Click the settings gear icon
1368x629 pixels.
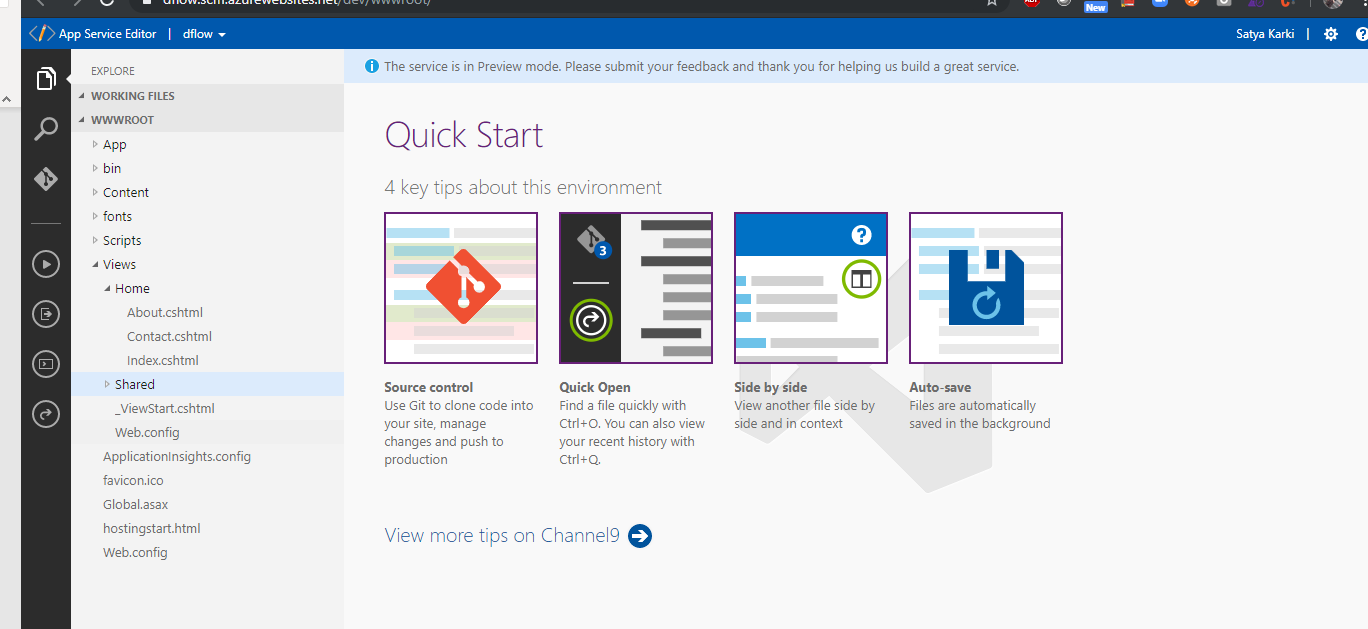click(x=1330, y=34)
